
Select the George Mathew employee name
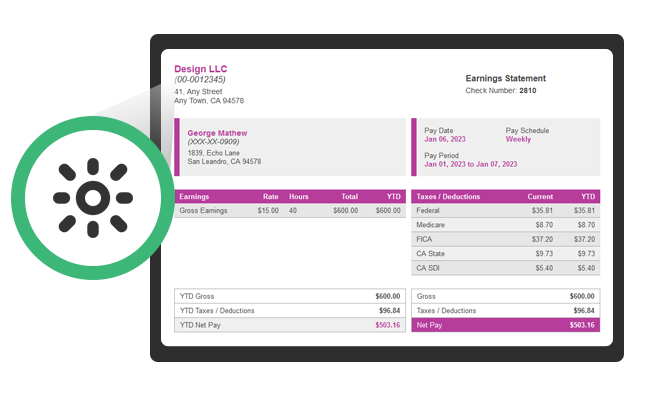pyautogui.click(x=217, y=133)
